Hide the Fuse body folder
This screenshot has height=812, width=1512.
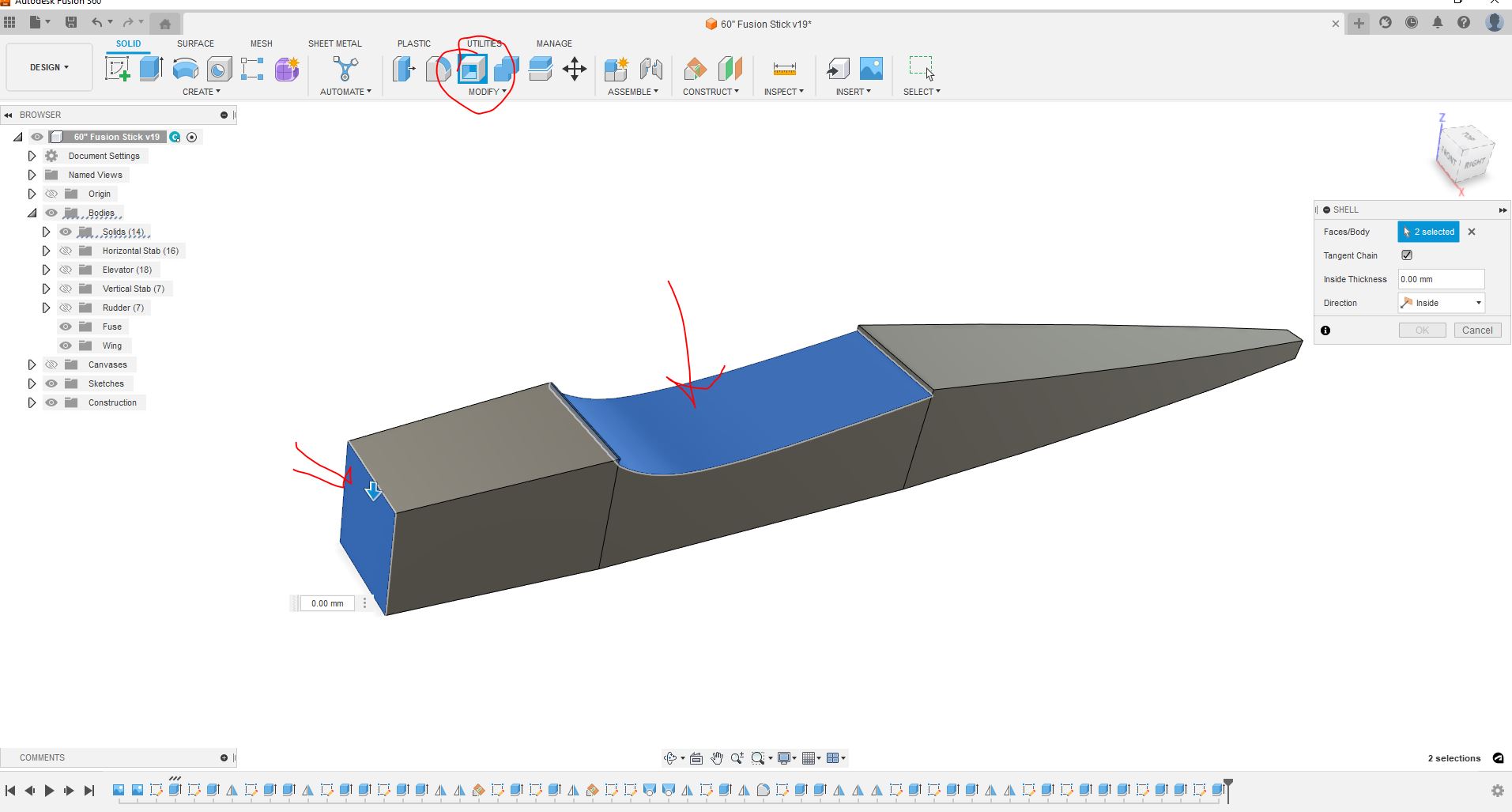point(66,327)
